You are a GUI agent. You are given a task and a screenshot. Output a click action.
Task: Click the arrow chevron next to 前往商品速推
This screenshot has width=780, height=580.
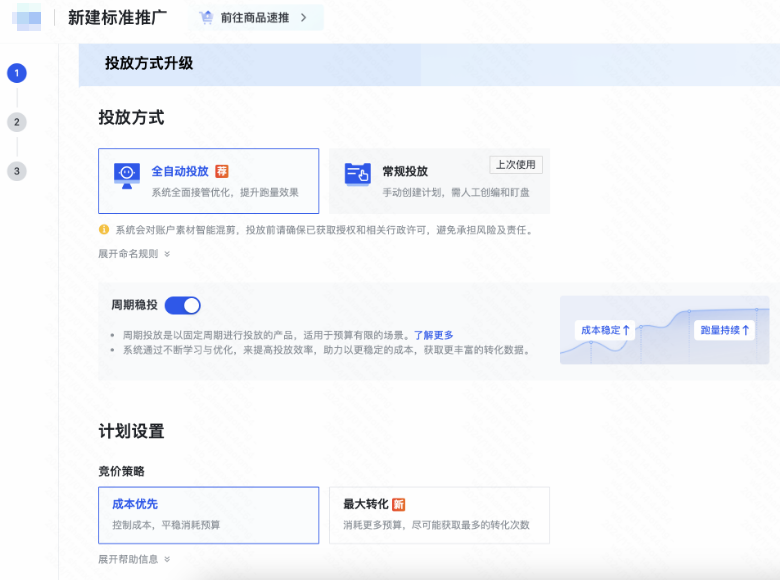pos(303,18)
